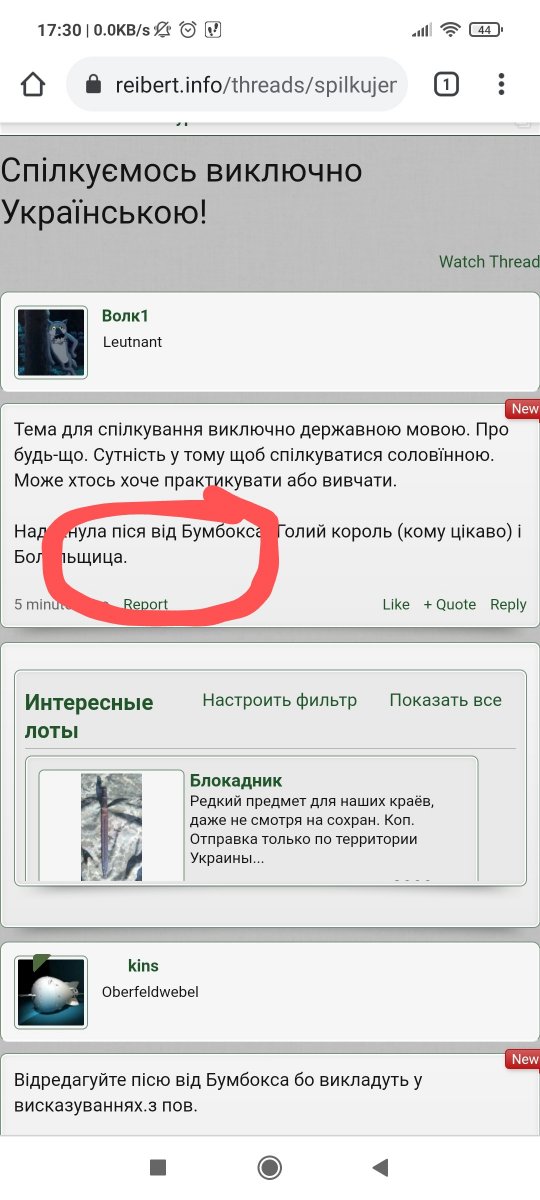Click + Quote on the first post

pyautogui.click(x=449, y=604)
